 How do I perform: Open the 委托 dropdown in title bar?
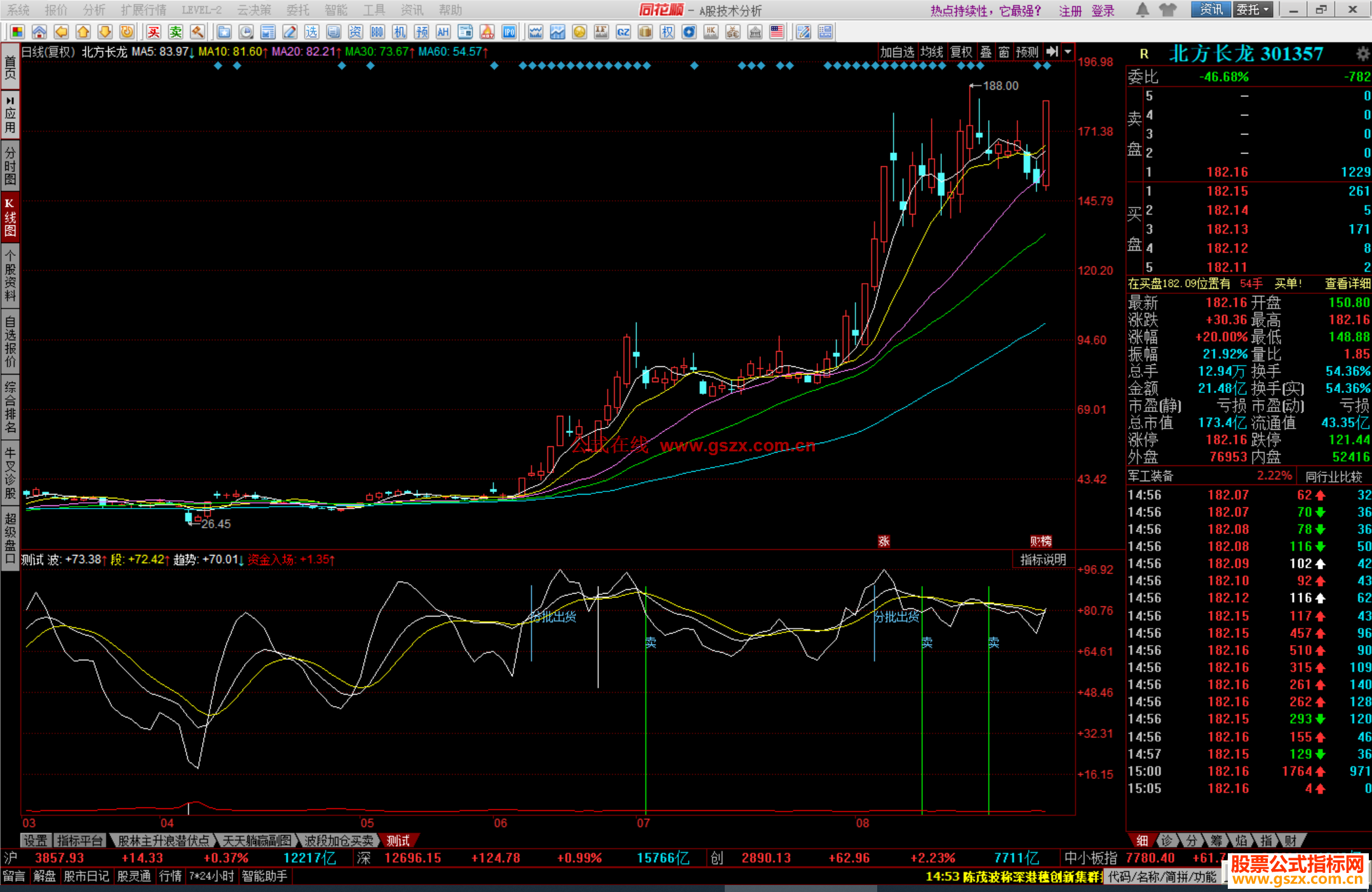tap(1252, 10)
